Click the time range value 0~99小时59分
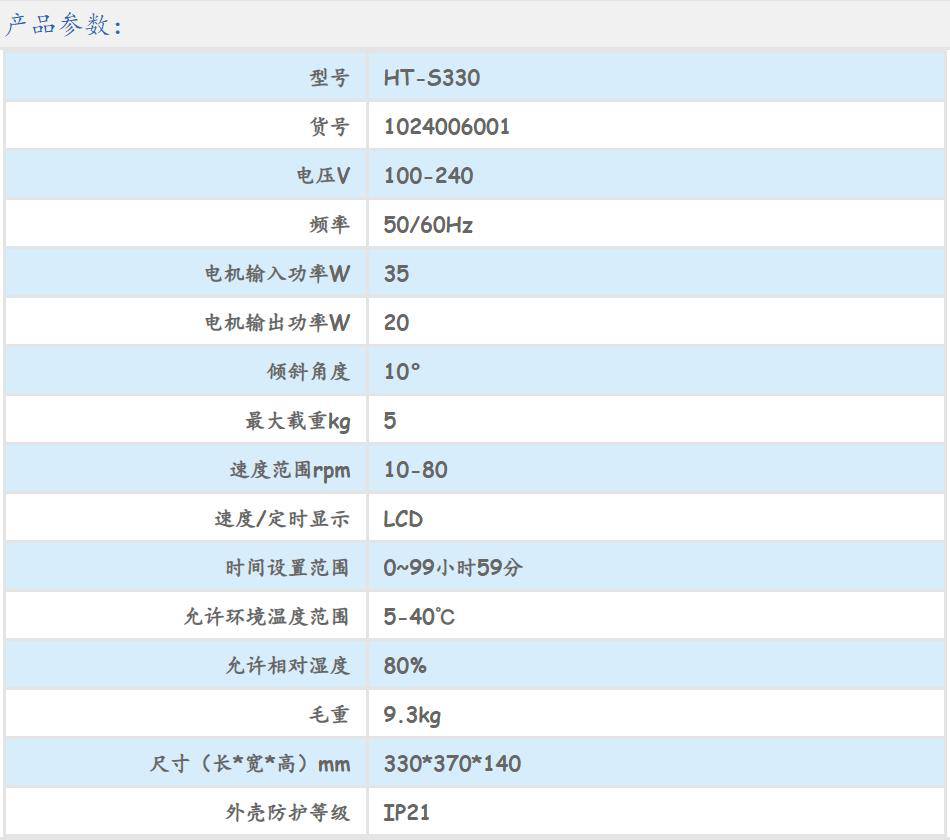This screenshot has height=840, width=950. (x=453, y=568)
